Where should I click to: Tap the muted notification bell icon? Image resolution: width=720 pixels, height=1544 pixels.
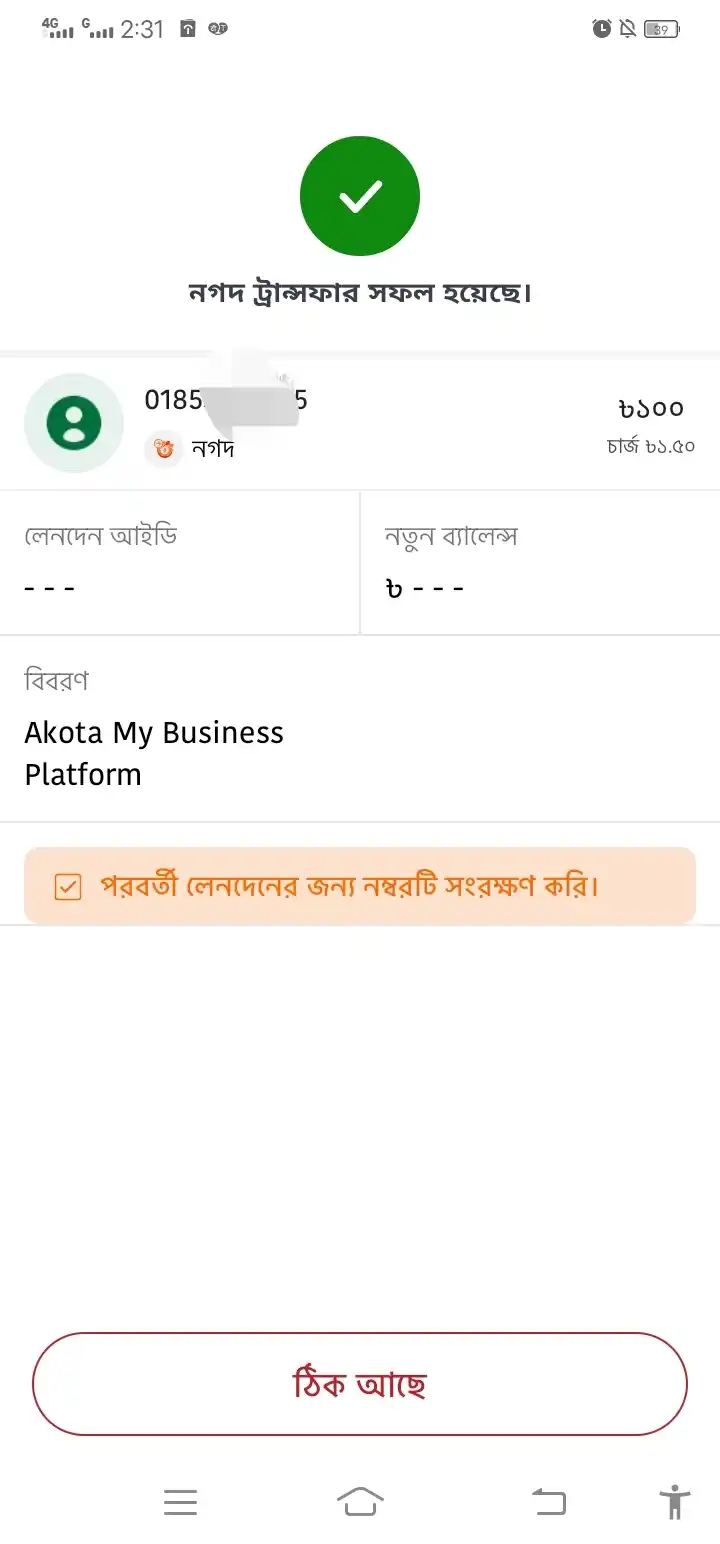(628, 29)
